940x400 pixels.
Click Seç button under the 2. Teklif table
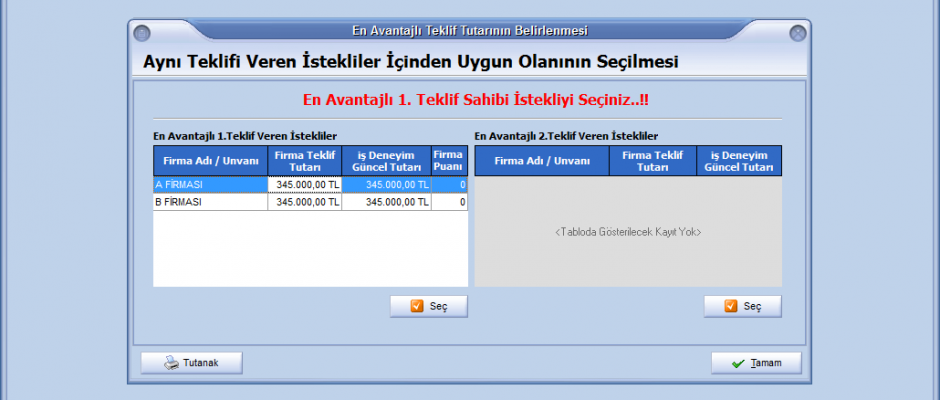(742, 307)
